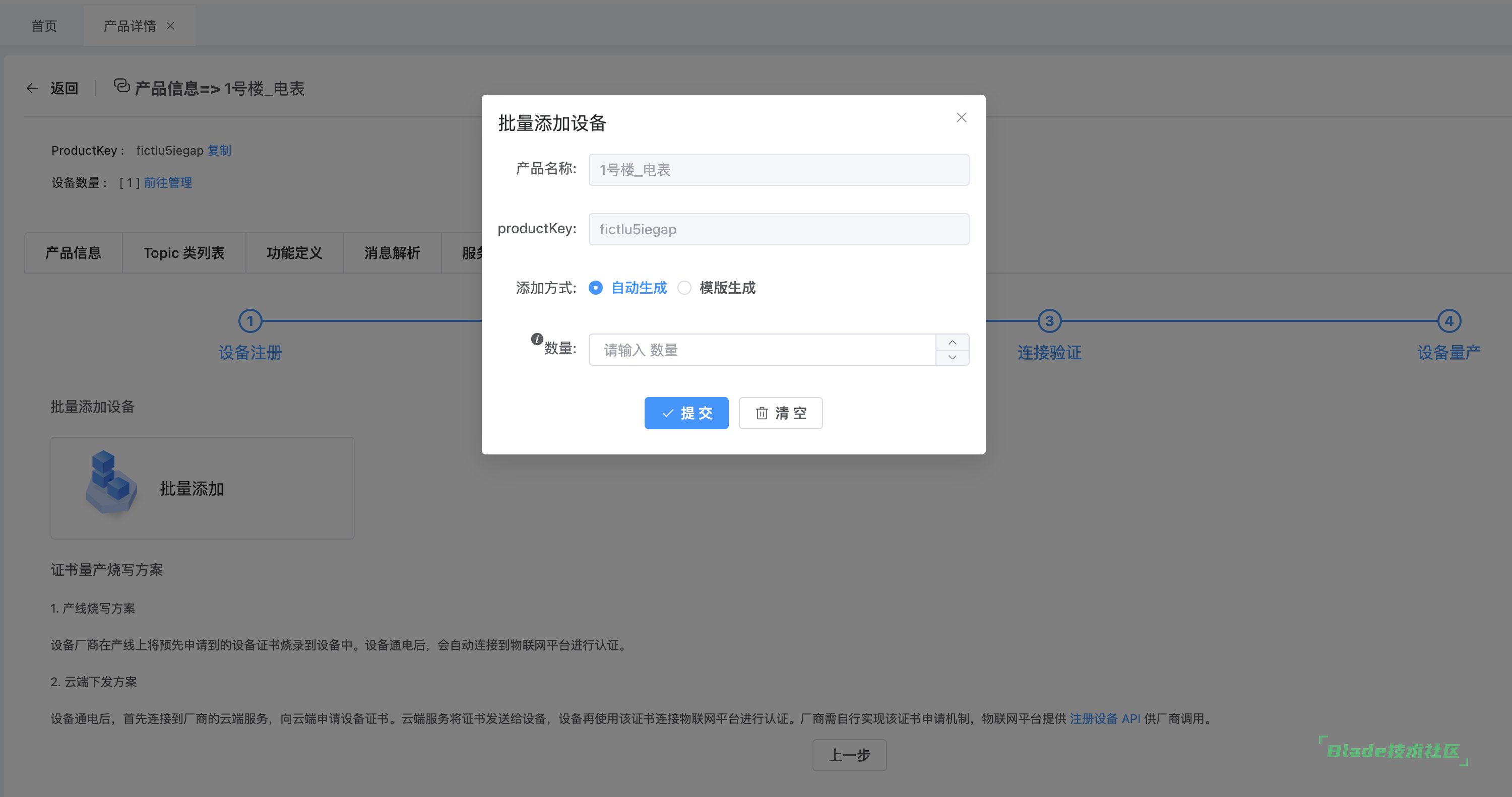Click step 1 circle 设备注册
1512x797 pixels.
point(250,321)
